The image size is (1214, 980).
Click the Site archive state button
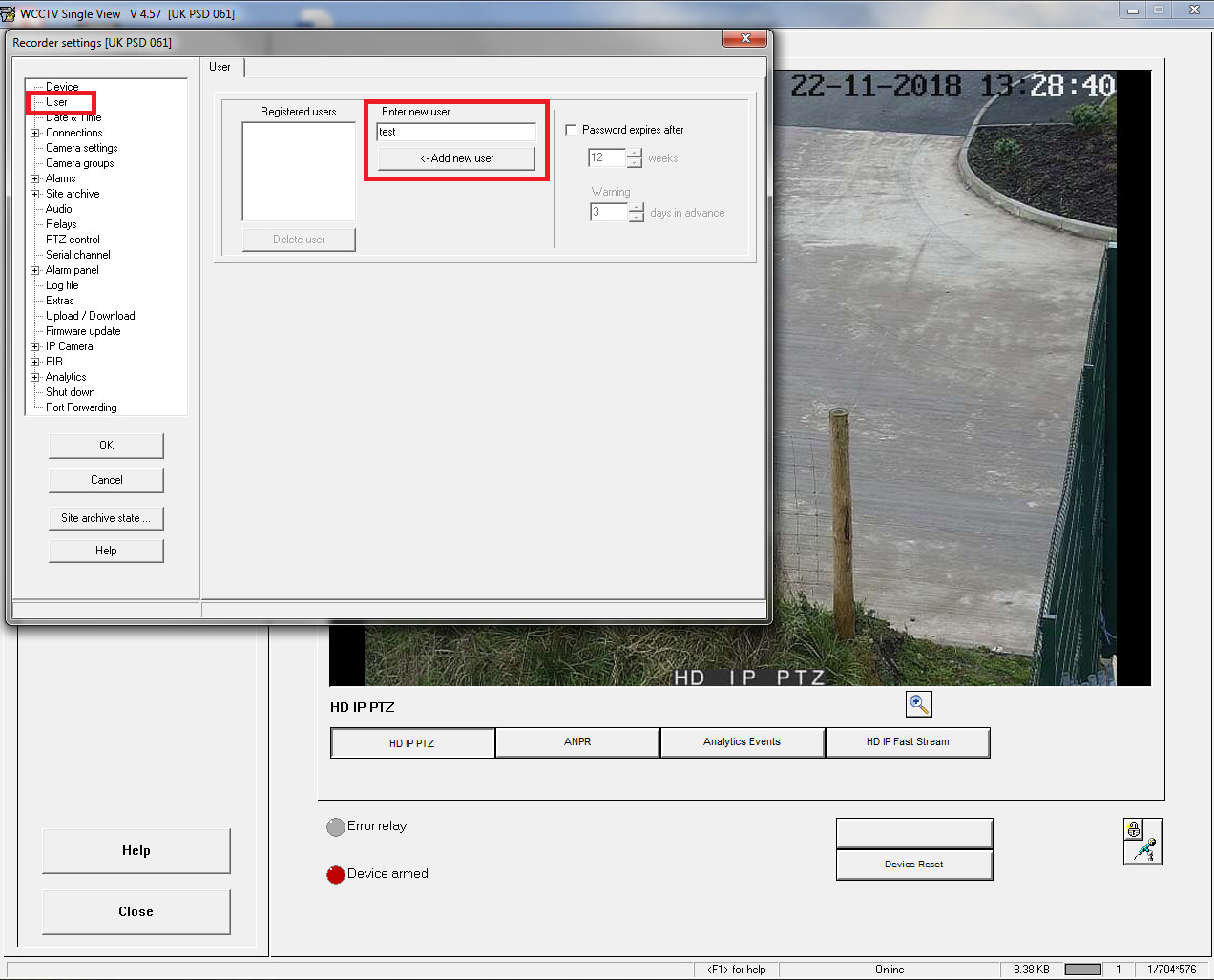[x=106, y=518]
